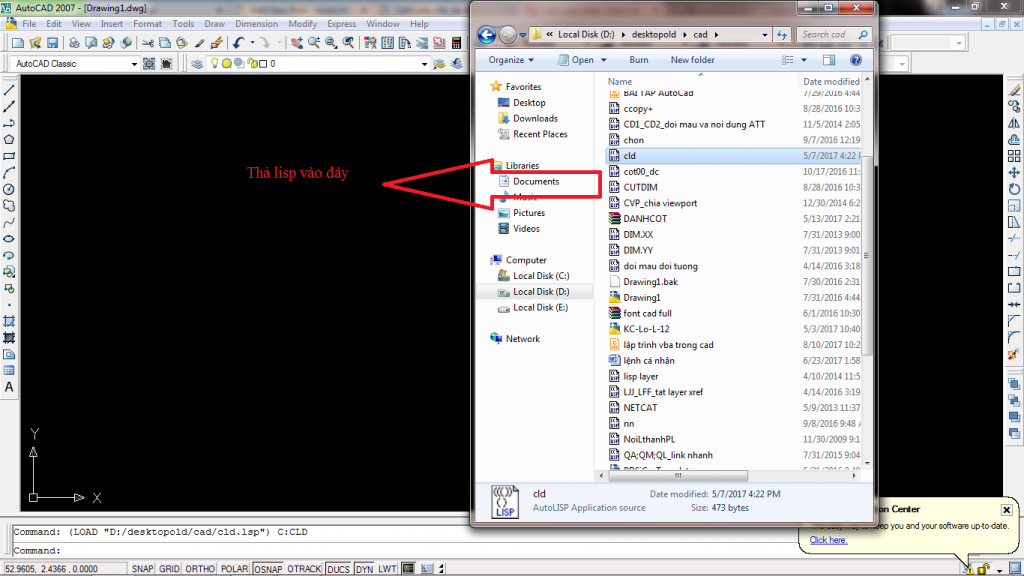Click the AutoCAD command line input
The image size is (1024, 576).
click(405, 551)
